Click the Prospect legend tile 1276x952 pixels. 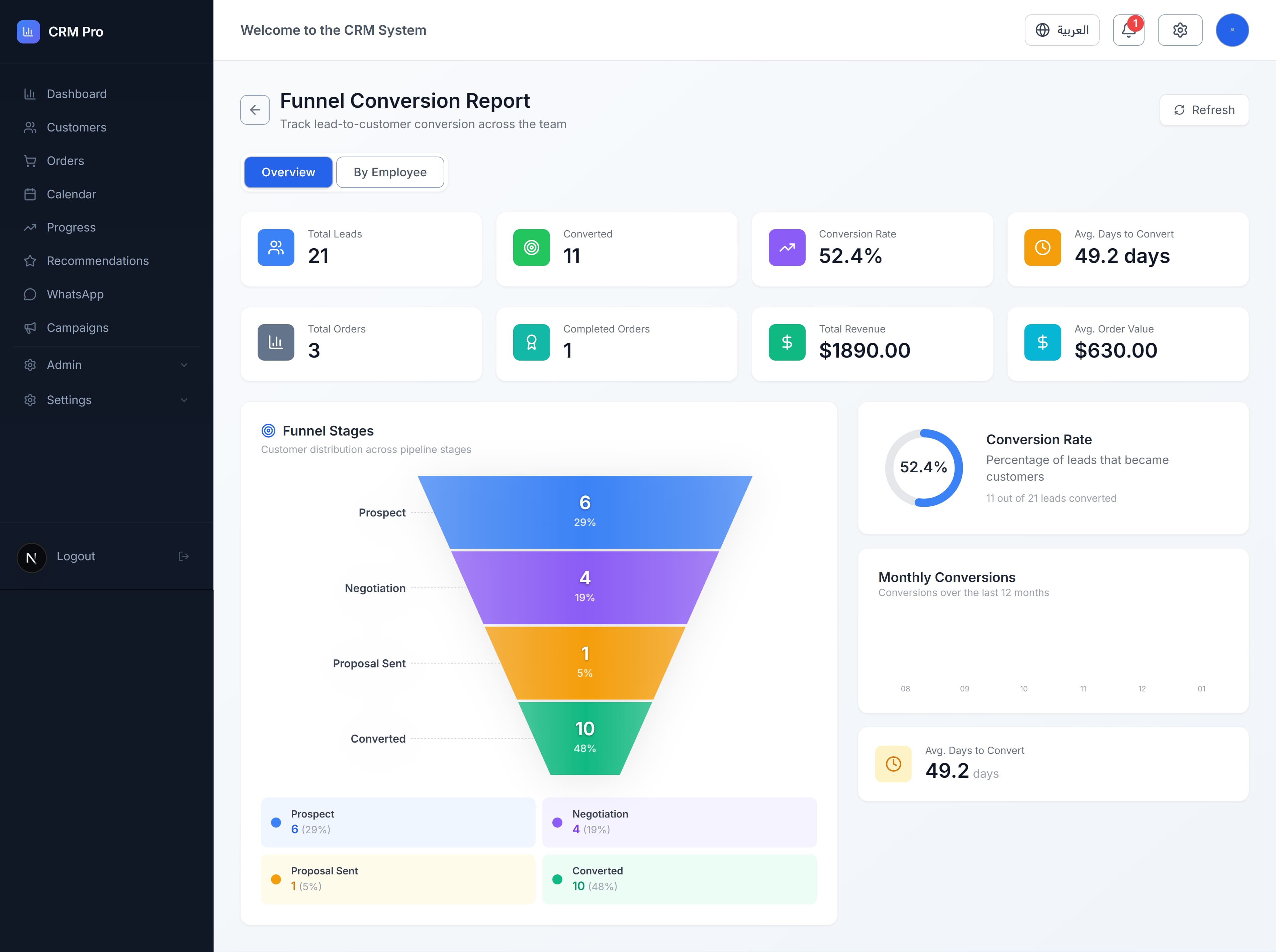pos(398,822)
